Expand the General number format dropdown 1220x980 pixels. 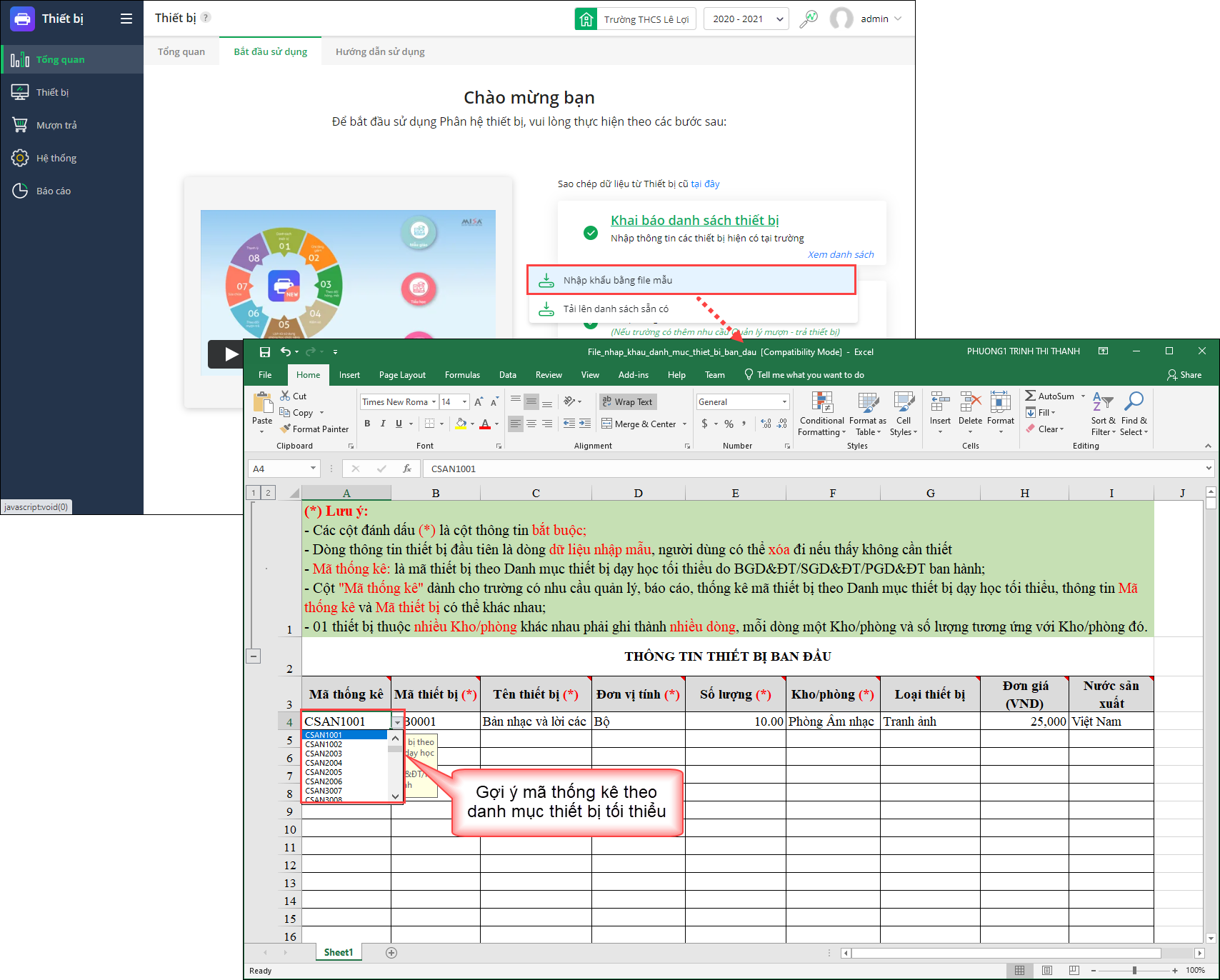pos(784,402)
